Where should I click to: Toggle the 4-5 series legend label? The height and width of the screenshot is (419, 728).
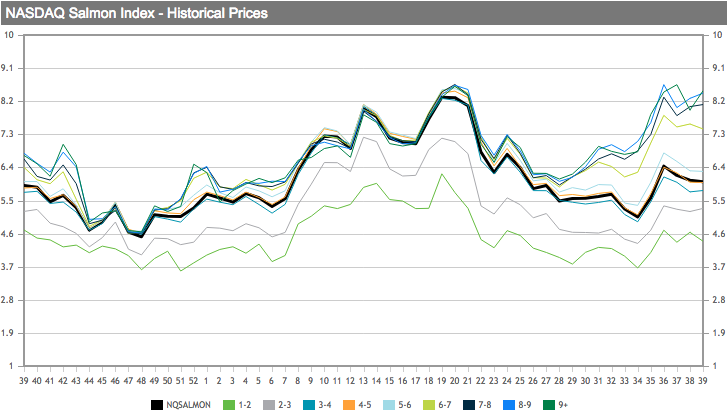pos(364,405)
